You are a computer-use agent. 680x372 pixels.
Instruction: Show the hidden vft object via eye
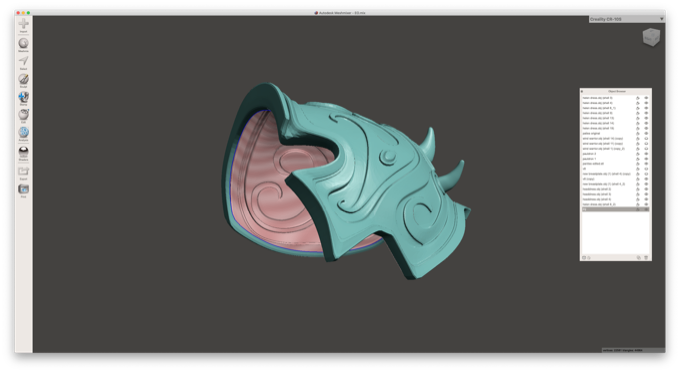click(x=646, y=169)
